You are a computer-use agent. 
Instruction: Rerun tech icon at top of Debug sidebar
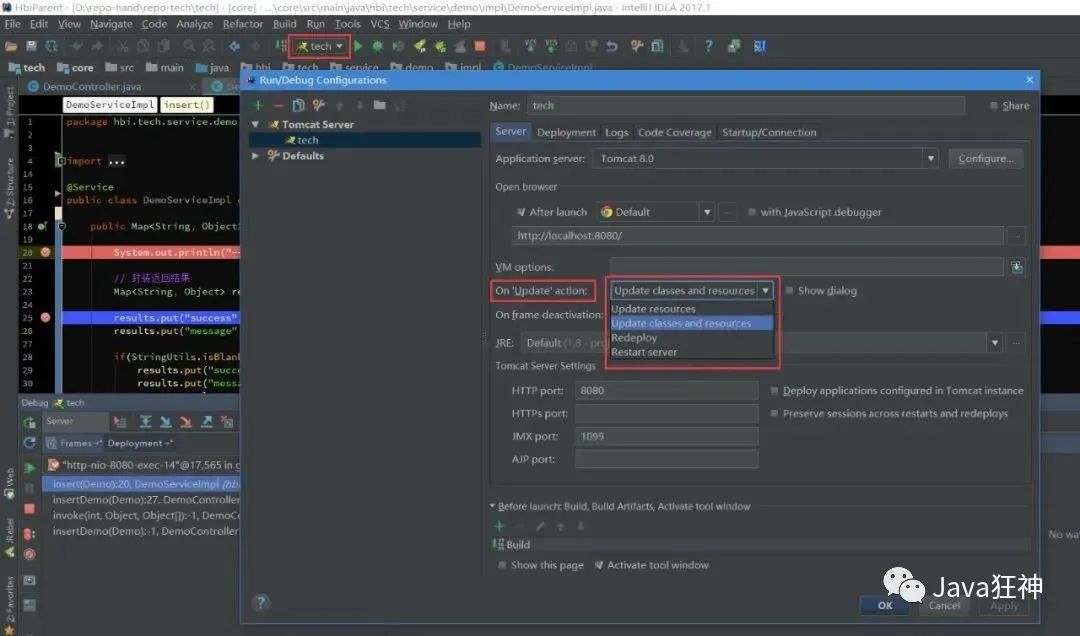29,422
